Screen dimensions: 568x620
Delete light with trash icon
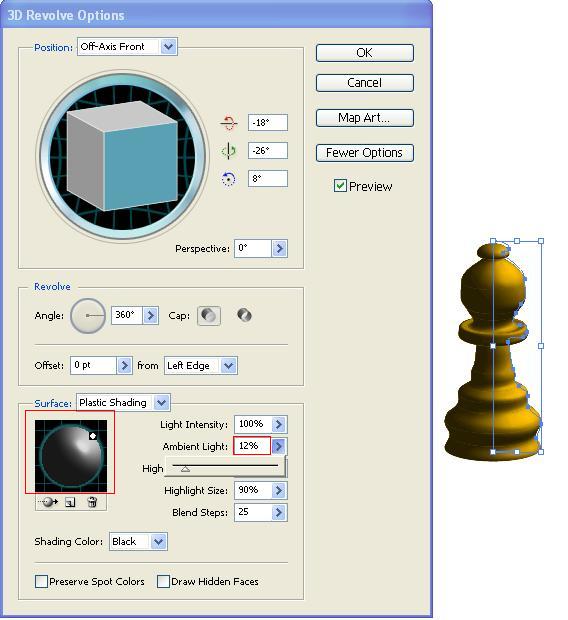pos(92,502)
